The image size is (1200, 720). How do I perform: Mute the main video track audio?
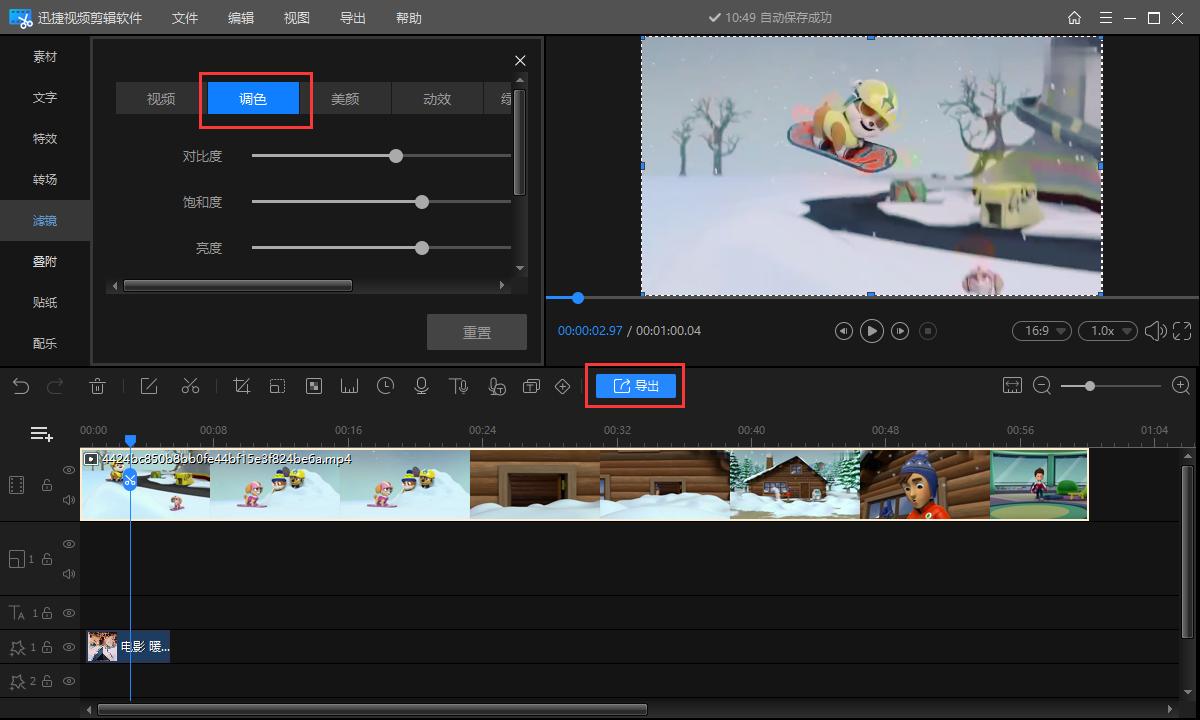point(69,500)
